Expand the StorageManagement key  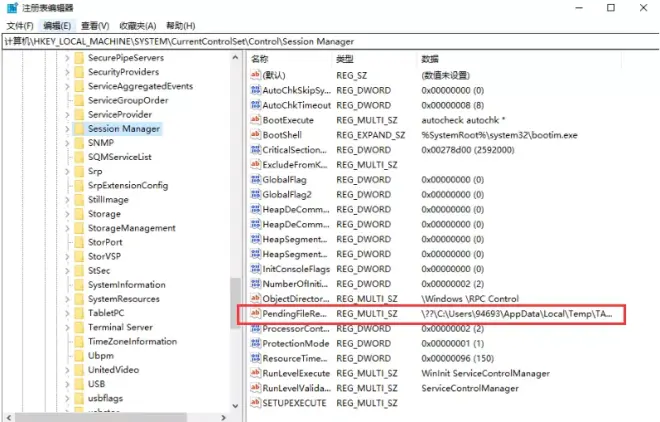[x=67, y=228]
